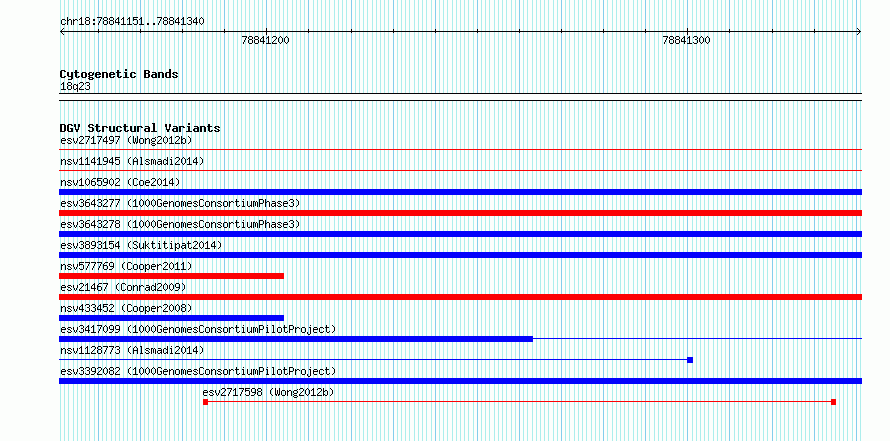Select the 18q23 band label
Viewport: 890px width, 441px height.
(75, 87)
